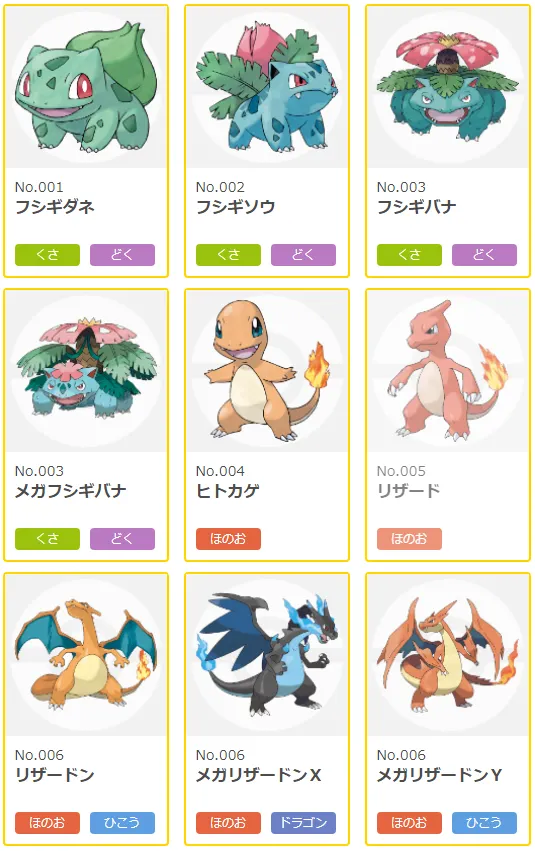Select the フシギバナ No.003 picture

(448, 87)
